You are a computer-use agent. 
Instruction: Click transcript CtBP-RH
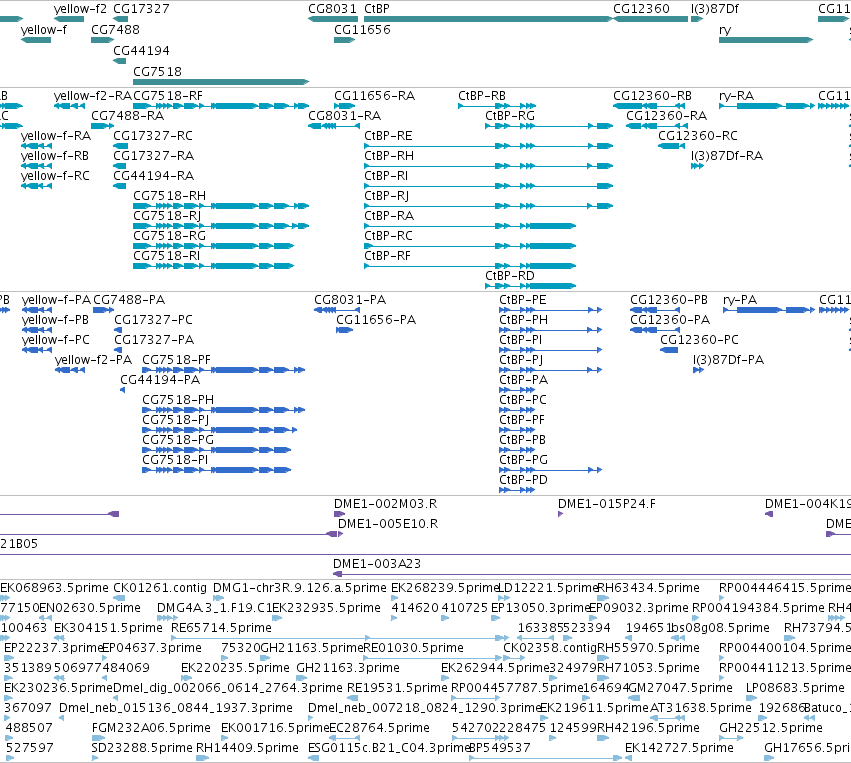click(x=389, y=156)
